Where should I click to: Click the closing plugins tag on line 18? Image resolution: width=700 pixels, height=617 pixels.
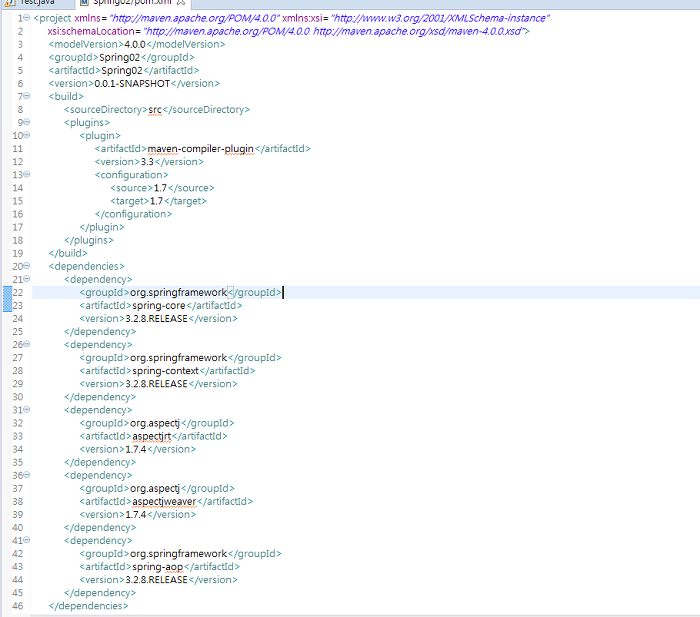point(89,240)
